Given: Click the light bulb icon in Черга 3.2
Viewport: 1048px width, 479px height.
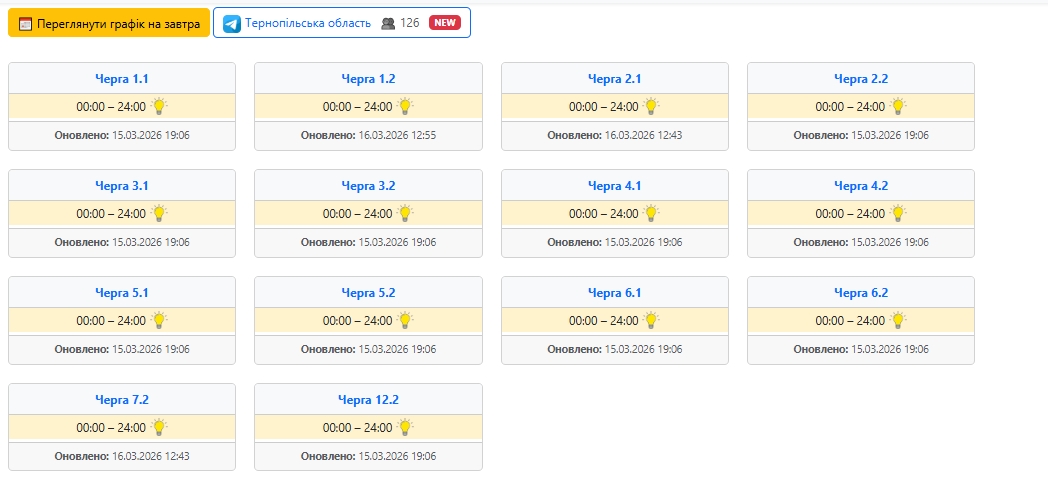Looking at the screenshot, I should coord(405,213).
